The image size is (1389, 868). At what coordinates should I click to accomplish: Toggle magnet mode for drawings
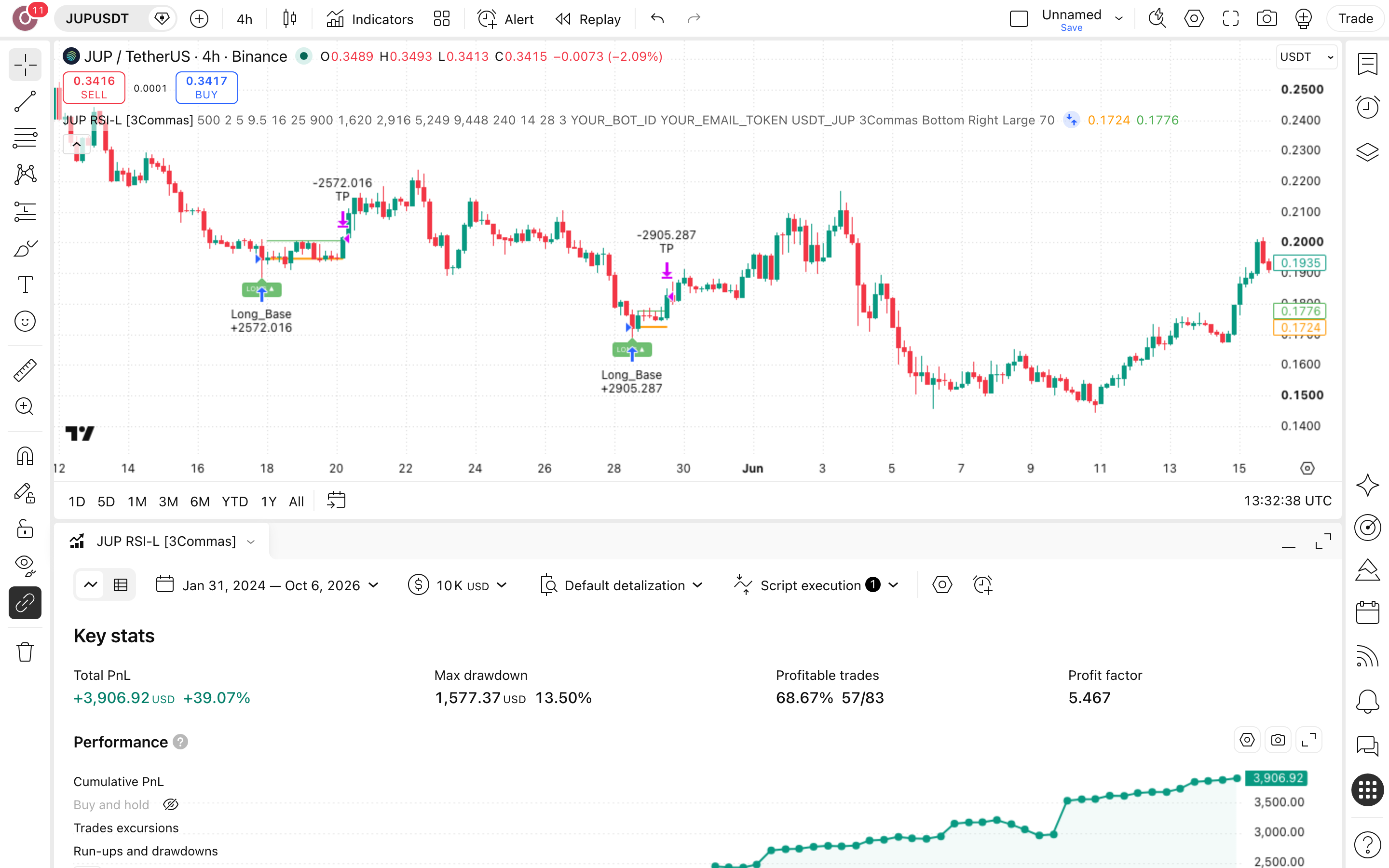(25, 456)
